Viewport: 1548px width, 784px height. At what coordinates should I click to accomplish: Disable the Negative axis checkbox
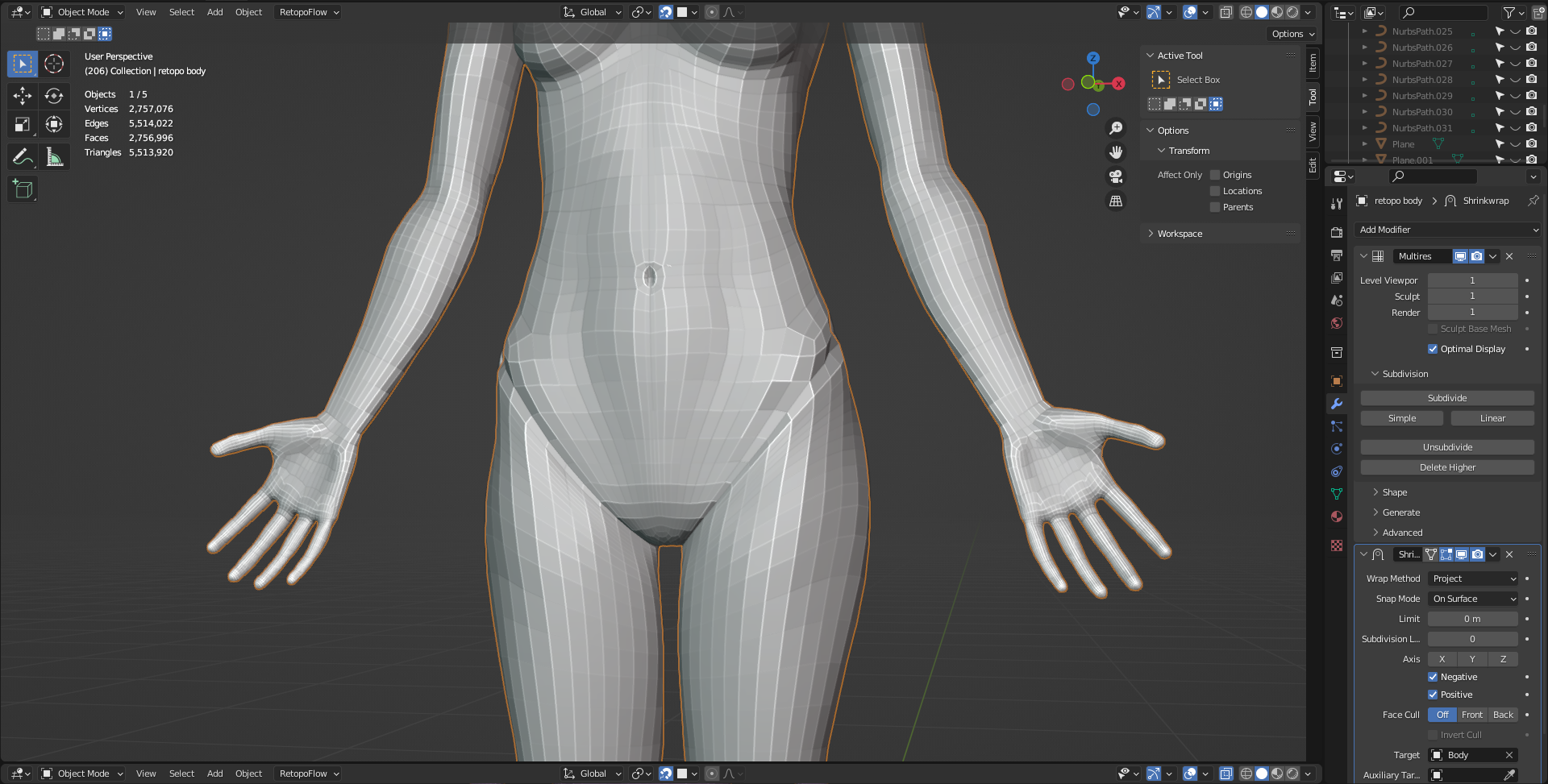click(1433, 677)
